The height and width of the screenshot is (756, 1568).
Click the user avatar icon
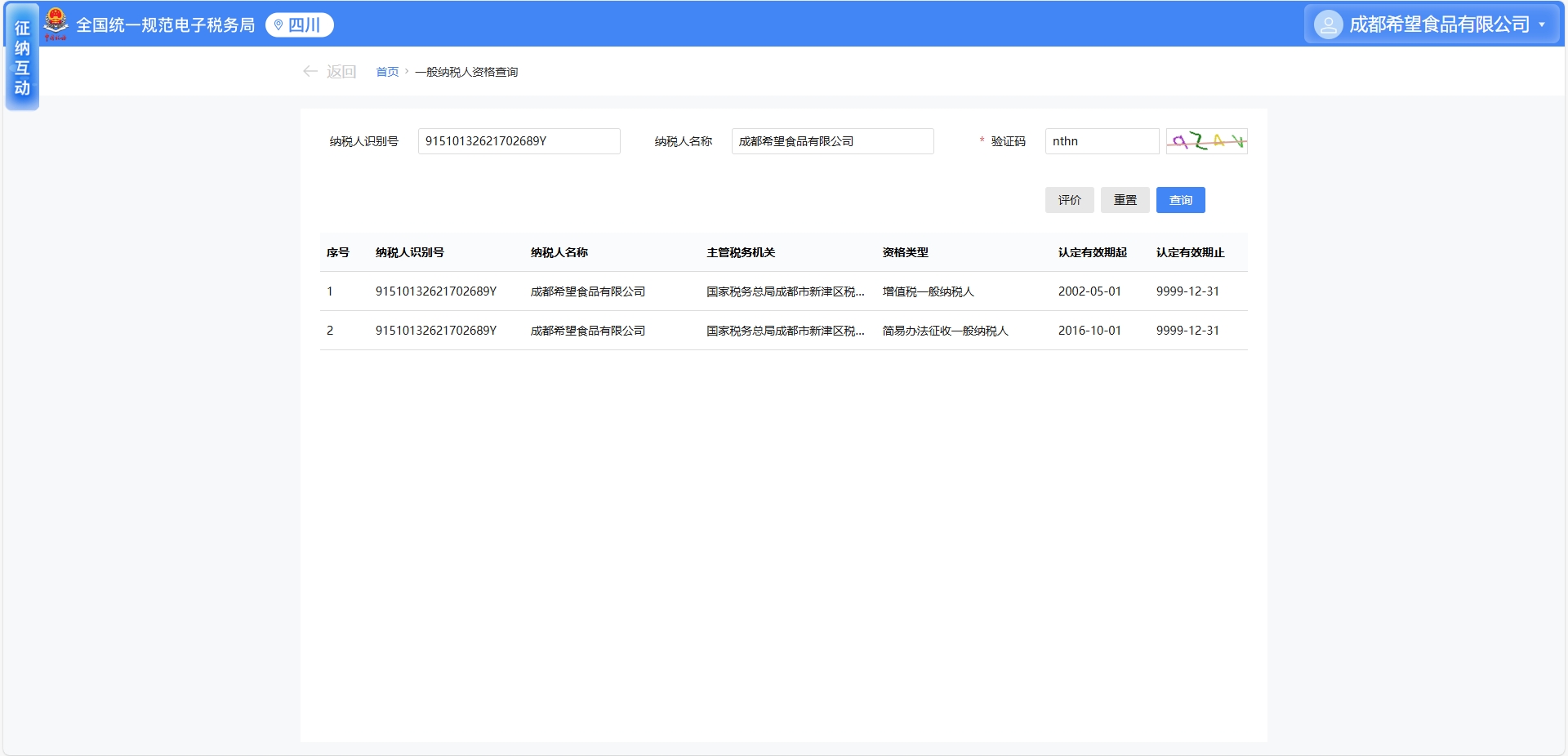coord(1328,24)
